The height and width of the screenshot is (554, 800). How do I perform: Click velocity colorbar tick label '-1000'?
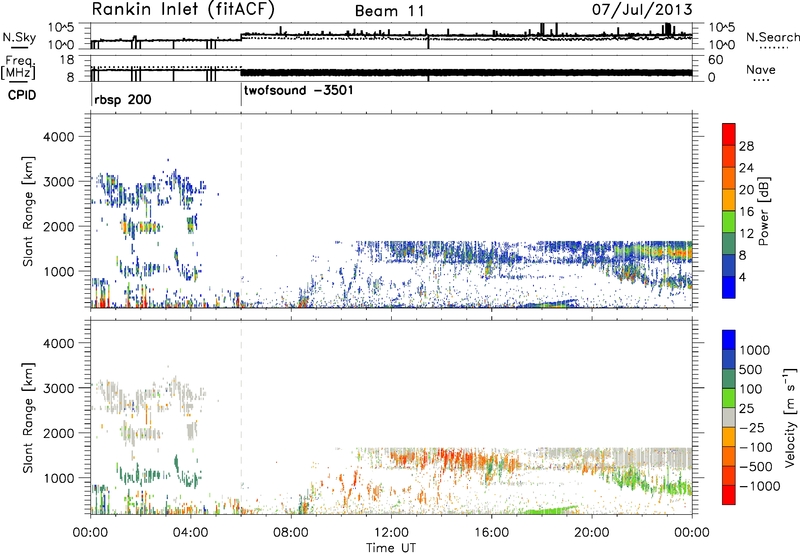click(759, 486)
